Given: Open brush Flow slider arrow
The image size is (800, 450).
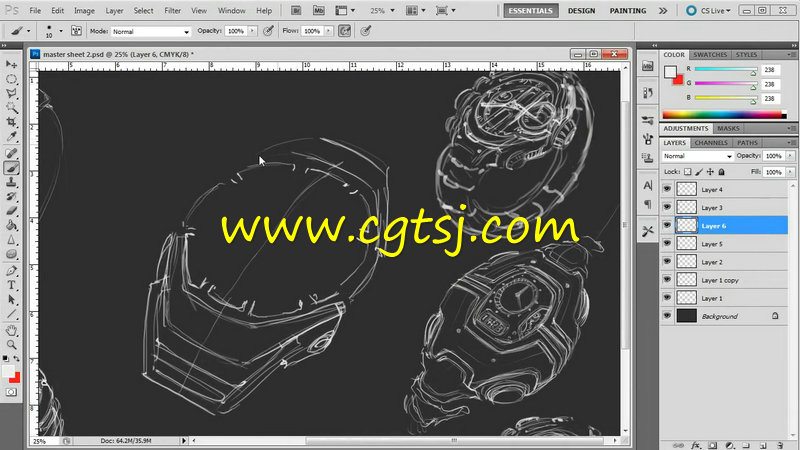Looking at the screenshot, I should (329, 31).
